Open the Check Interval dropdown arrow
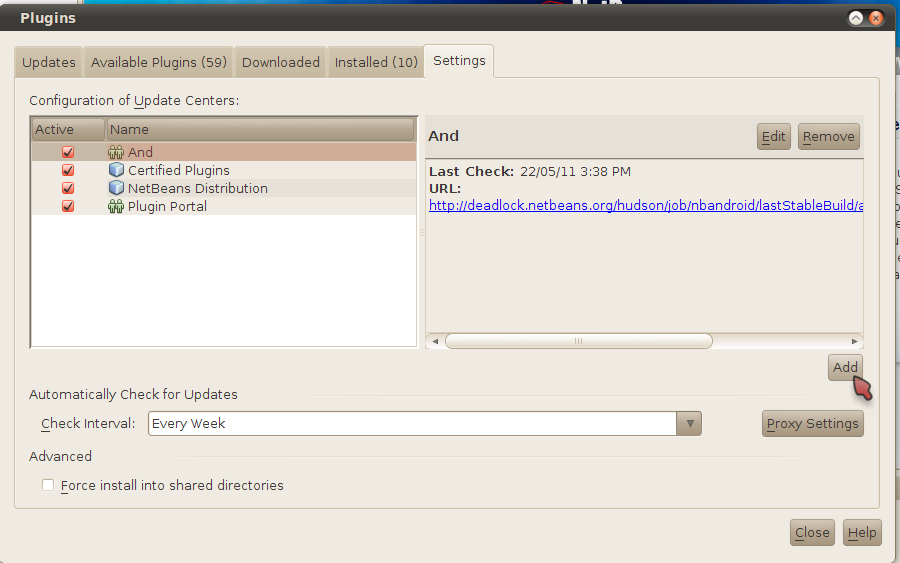 tap(689, 424)
